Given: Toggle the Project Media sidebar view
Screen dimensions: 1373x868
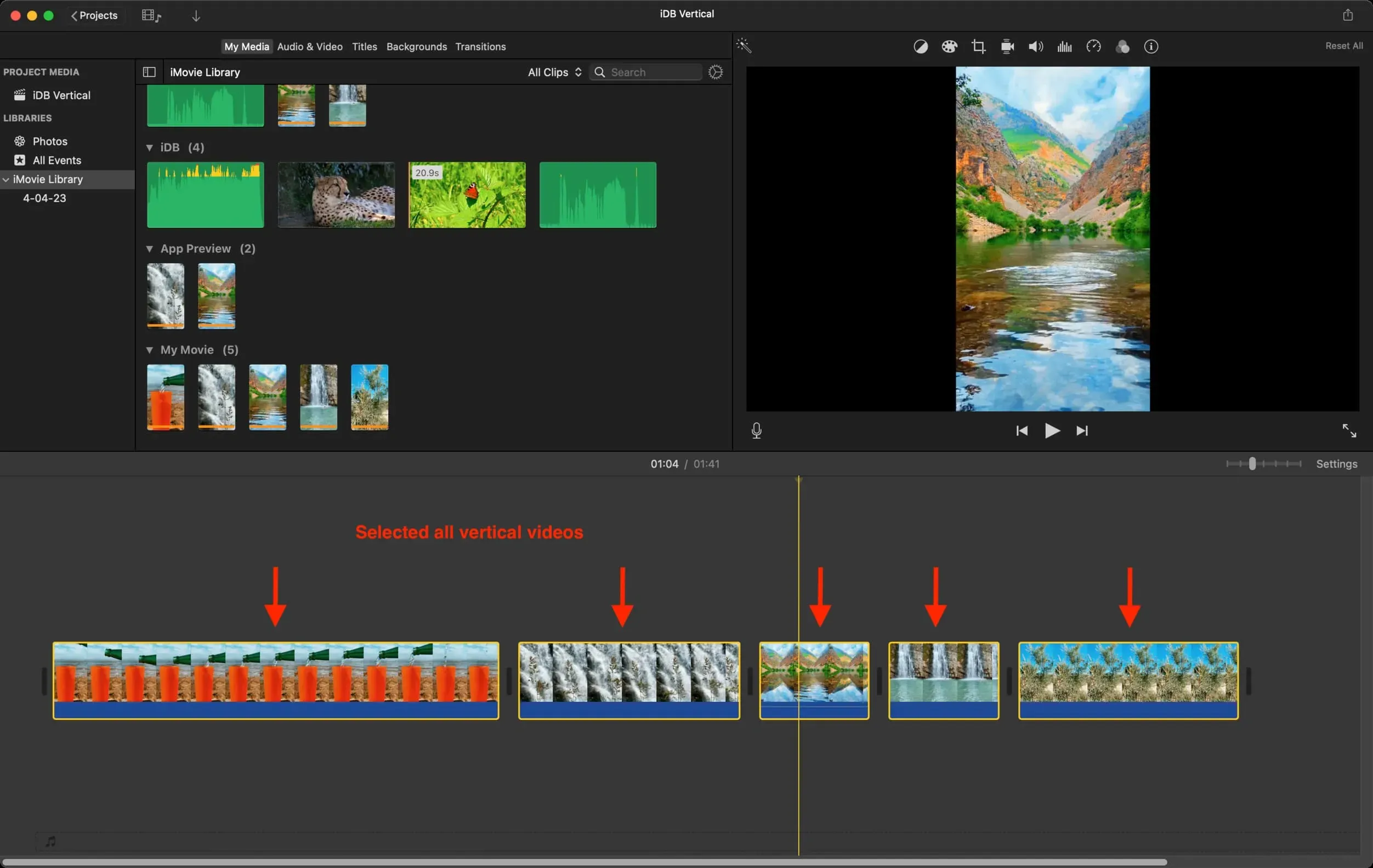Looking at the screenshot, I should [x=149, y=72].
